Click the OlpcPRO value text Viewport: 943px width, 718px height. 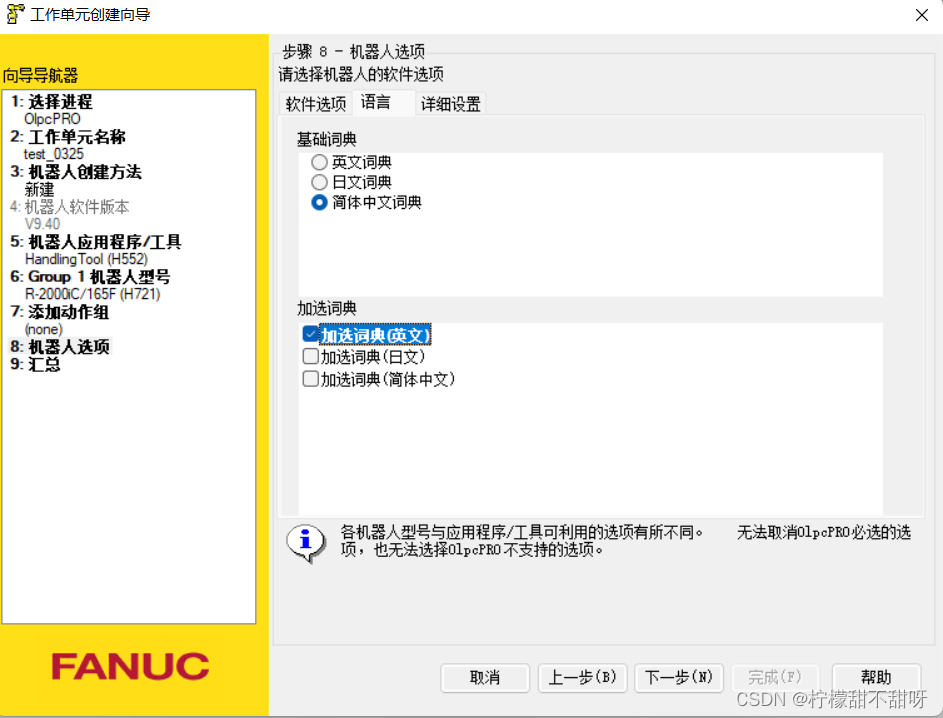point(52,119)
